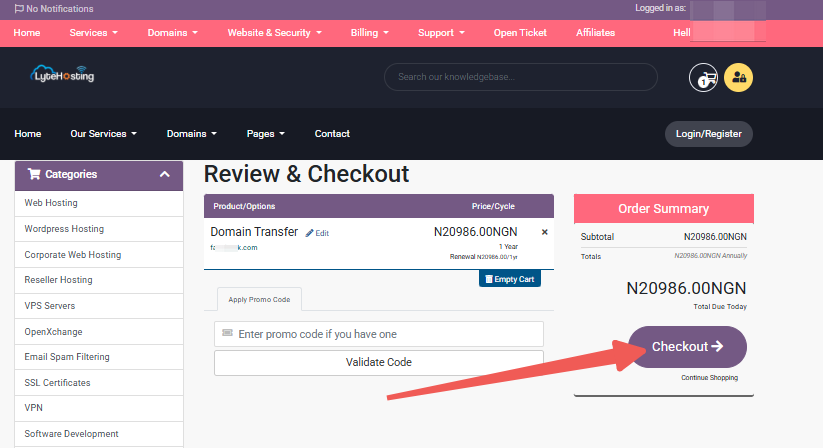Select SSL Certificates category
This screenshot has width=823, height=448.
click(x=99, y=382)
